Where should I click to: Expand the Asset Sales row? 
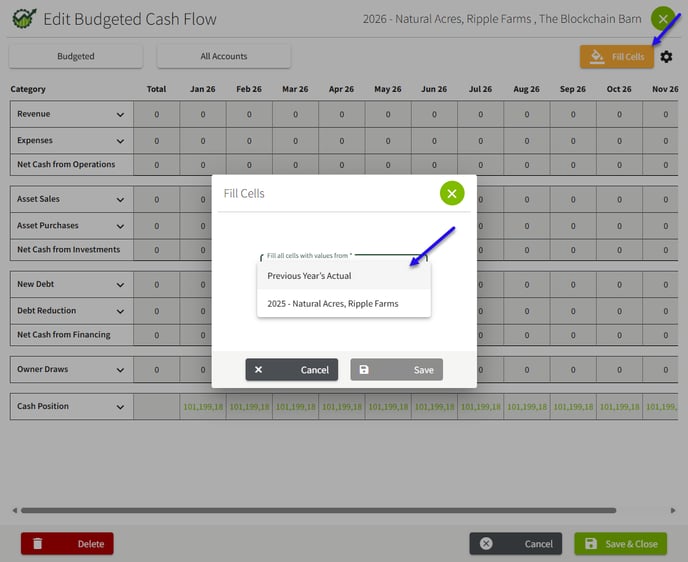pyautogui.click(x=121, y=200)
